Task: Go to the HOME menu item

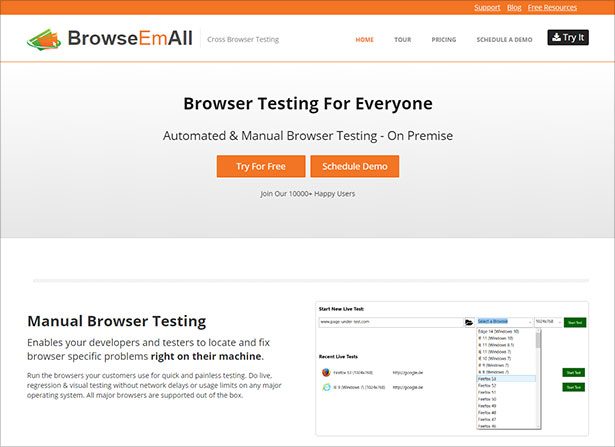Action: tap(364, 40)
